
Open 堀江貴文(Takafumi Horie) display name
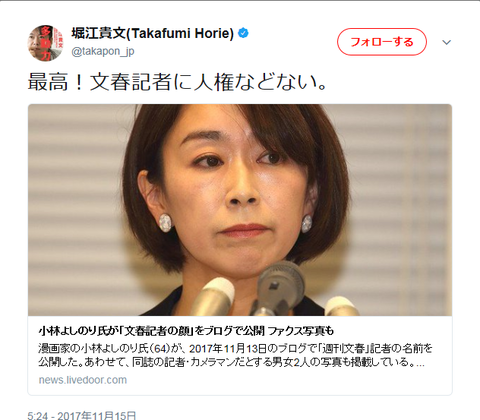click(153, 33)
